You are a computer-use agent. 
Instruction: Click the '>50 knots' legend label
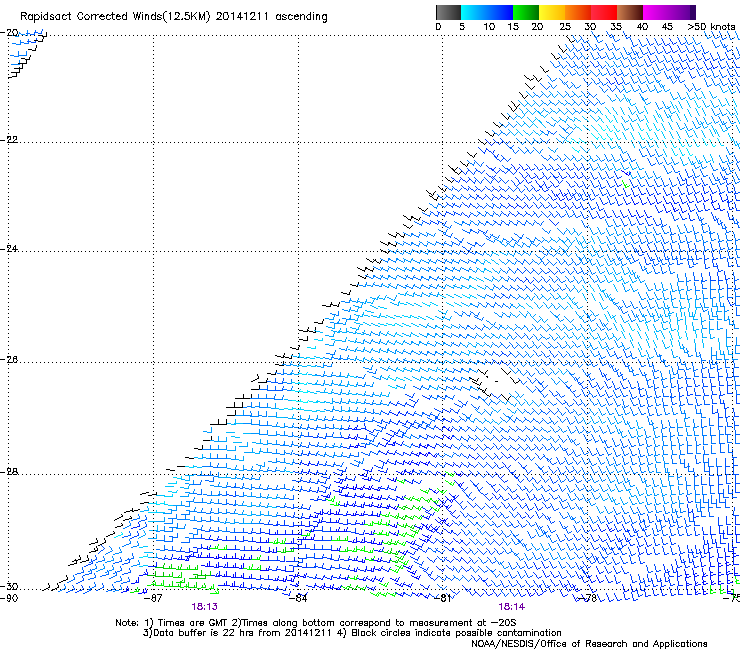pyautogui.click(x=711, y=27)
